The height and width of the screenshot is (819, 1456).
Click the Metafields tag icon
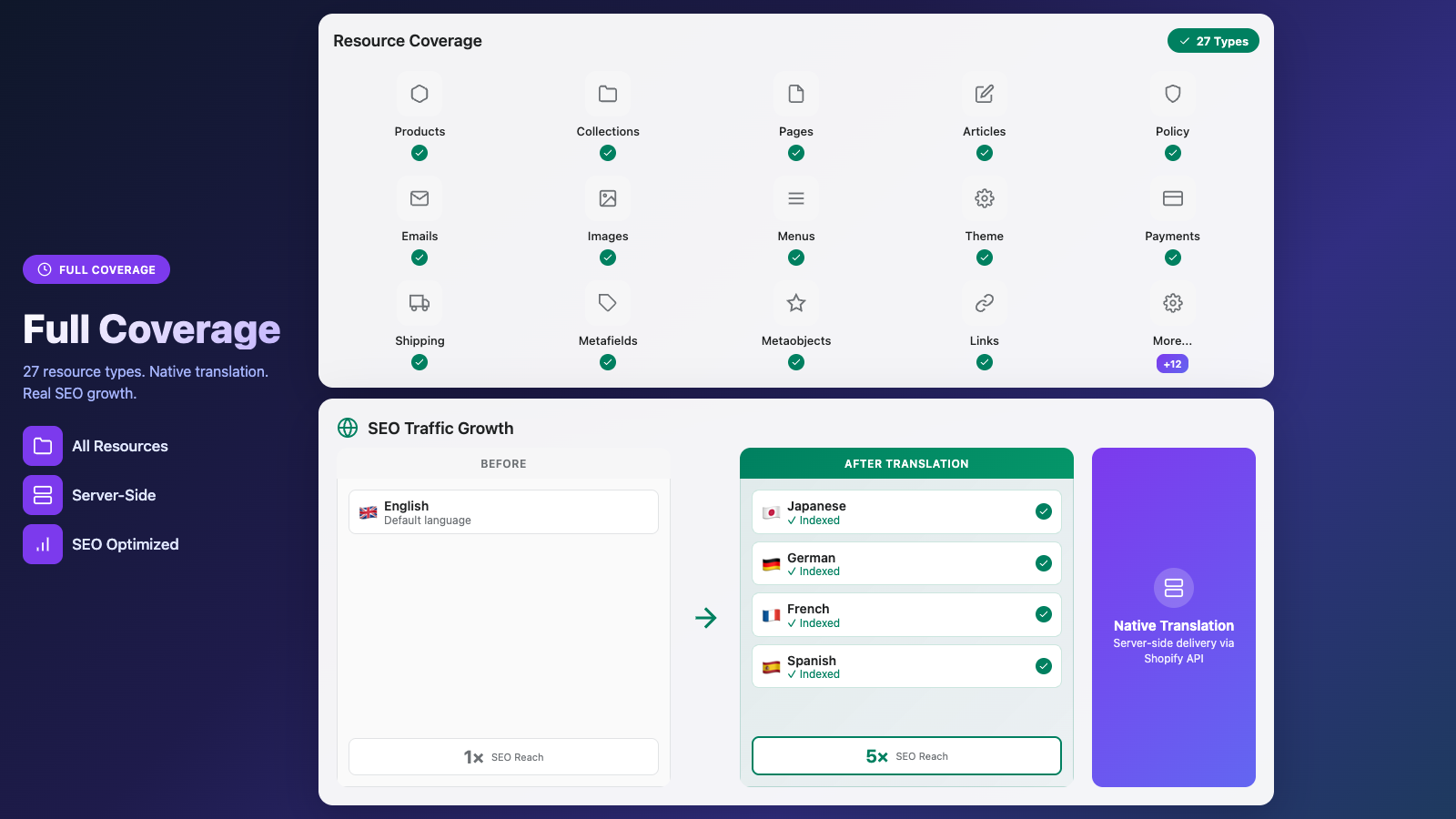coord(608,303)
